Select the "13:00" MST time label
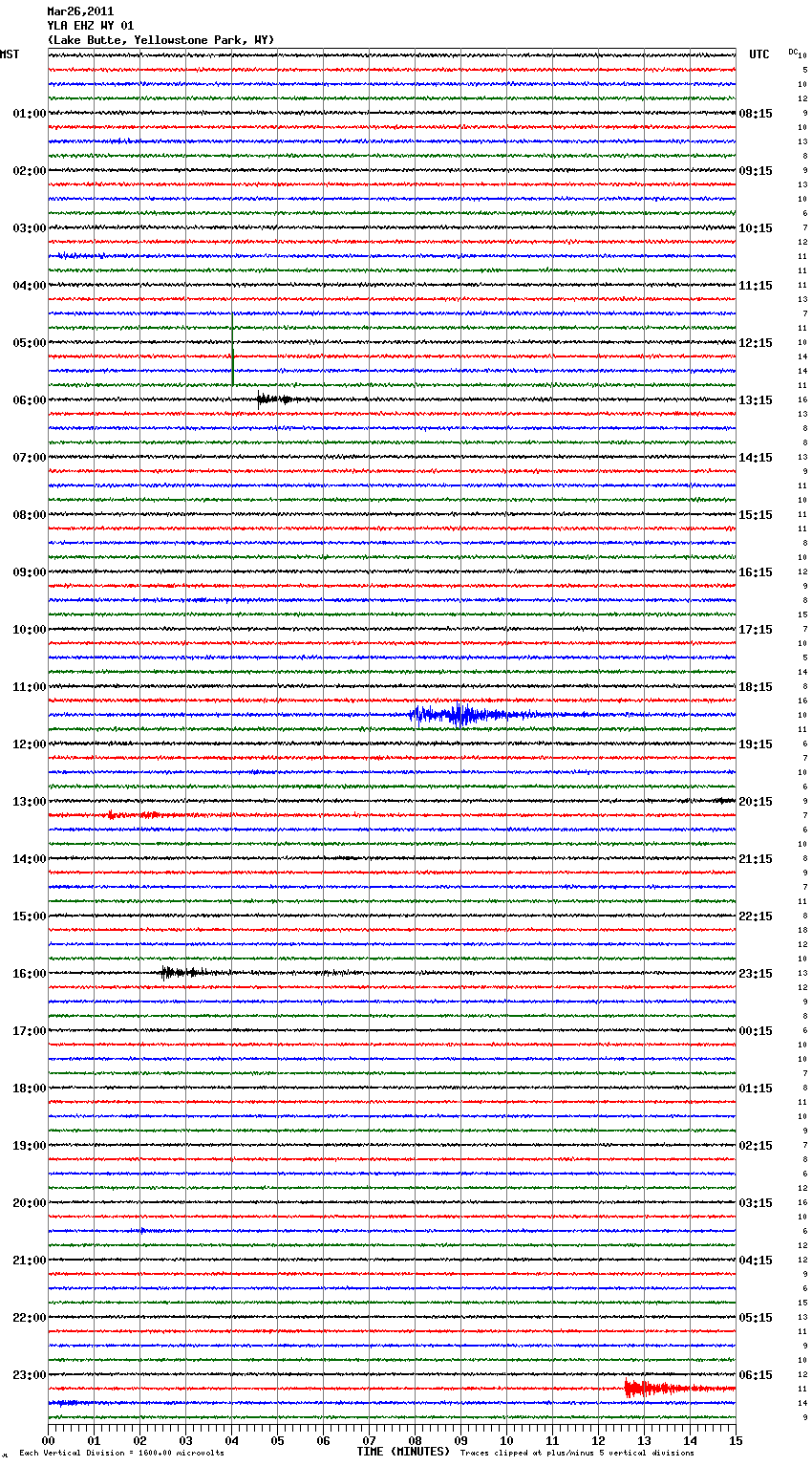Image resolution: width=812 pixels, height=1466 pixels. (x=30, y=802)
